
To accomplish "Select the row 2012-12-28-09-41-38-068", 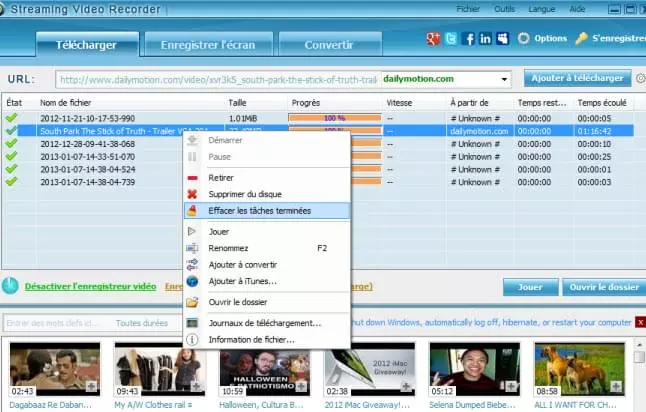I will 317,144.
